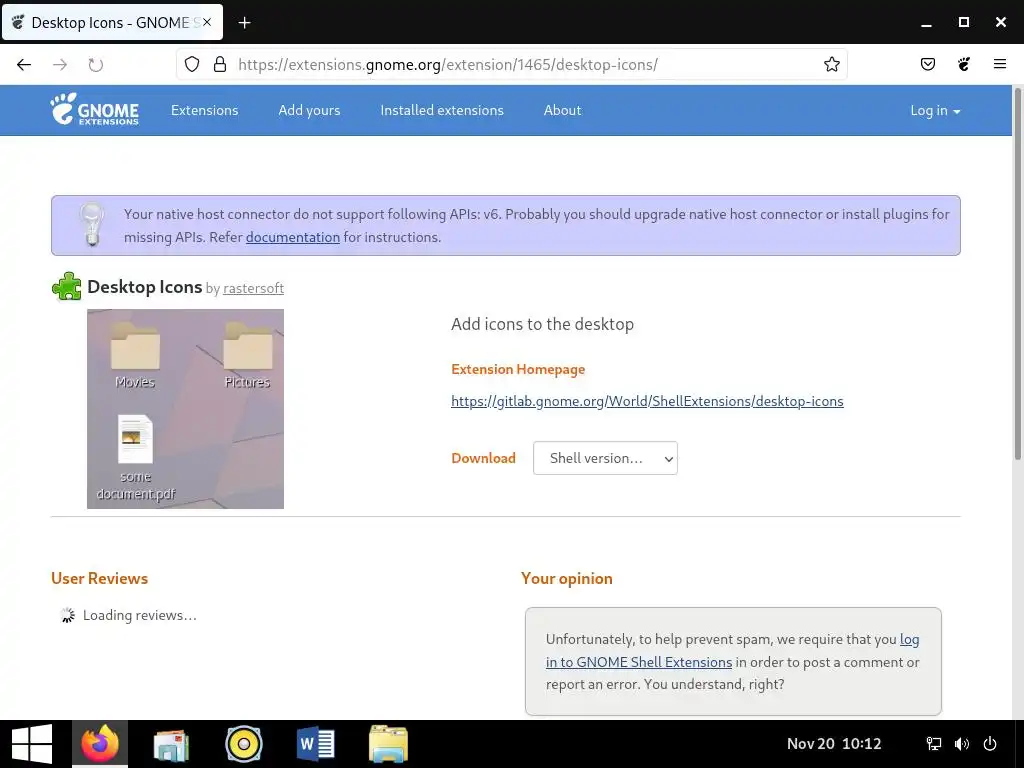Open the file manager folder taskbar icon
The image size is (1024, 768).
point(389,744)
